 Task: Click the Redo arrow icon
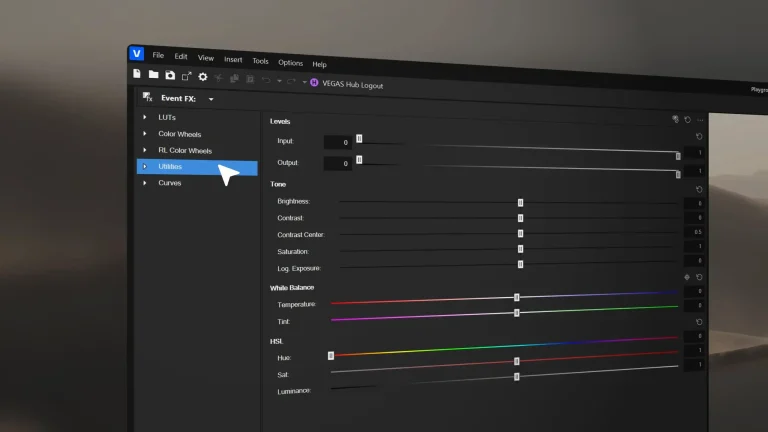click(291, 81)
